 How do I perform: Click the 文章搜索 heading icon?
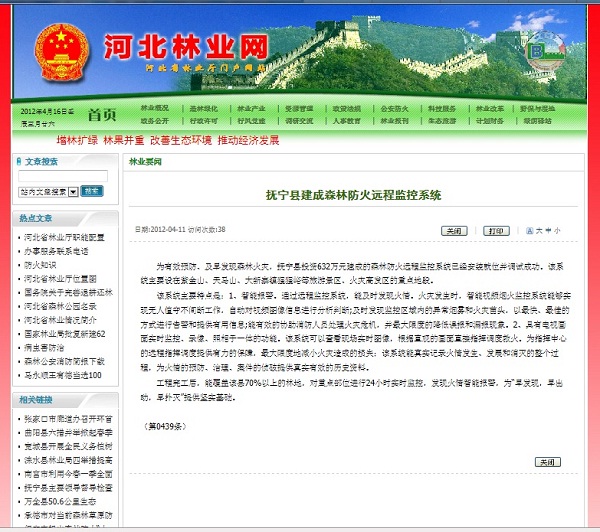point(19,162)
